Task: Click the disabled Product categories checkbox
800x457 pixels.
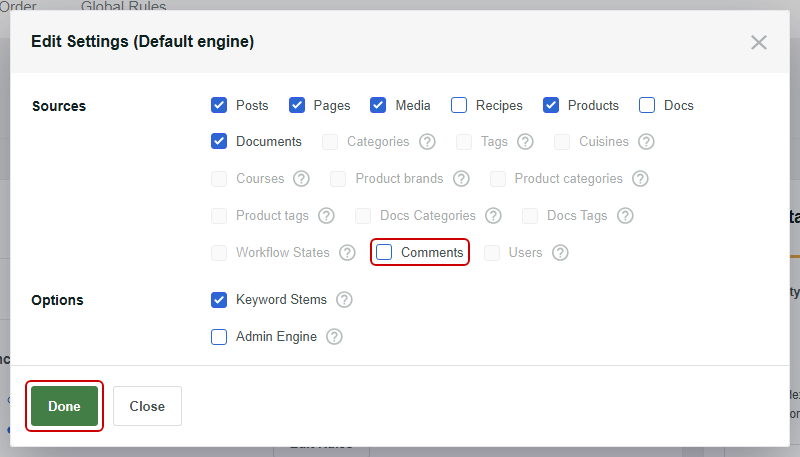Action: (x=497, y=179)
